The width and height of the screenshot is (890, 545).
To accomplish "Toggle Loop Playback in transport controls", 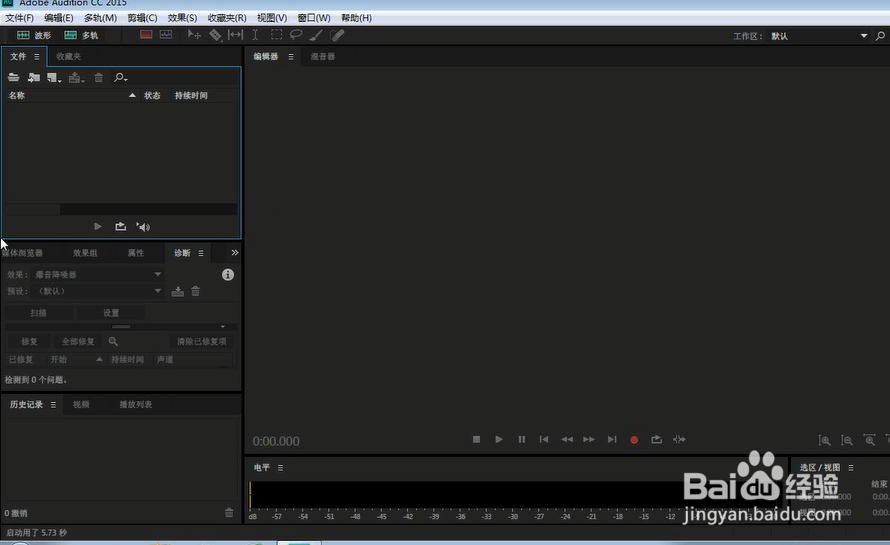I will click(x=657, y=439).
